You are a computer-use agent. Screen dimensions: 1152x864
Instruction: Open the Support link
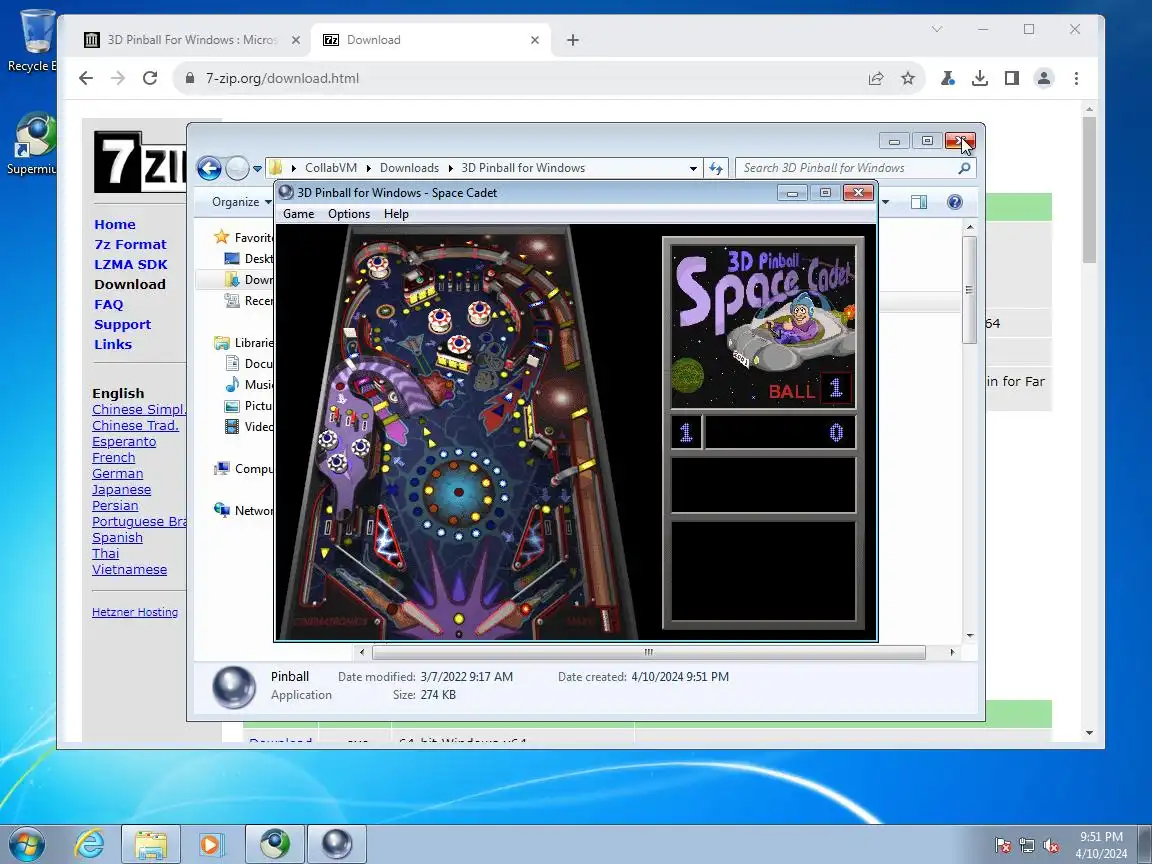[123, 324]
